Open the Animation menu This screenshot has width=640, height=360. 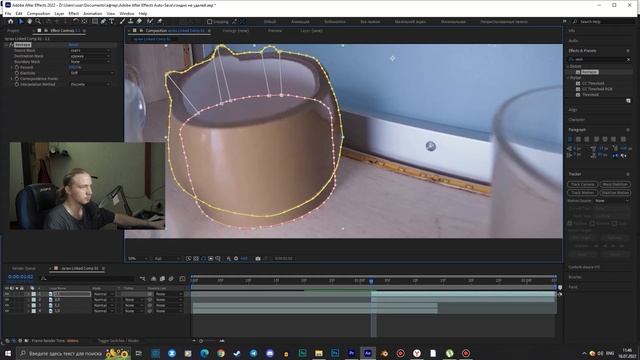click(x=93, y=13)
